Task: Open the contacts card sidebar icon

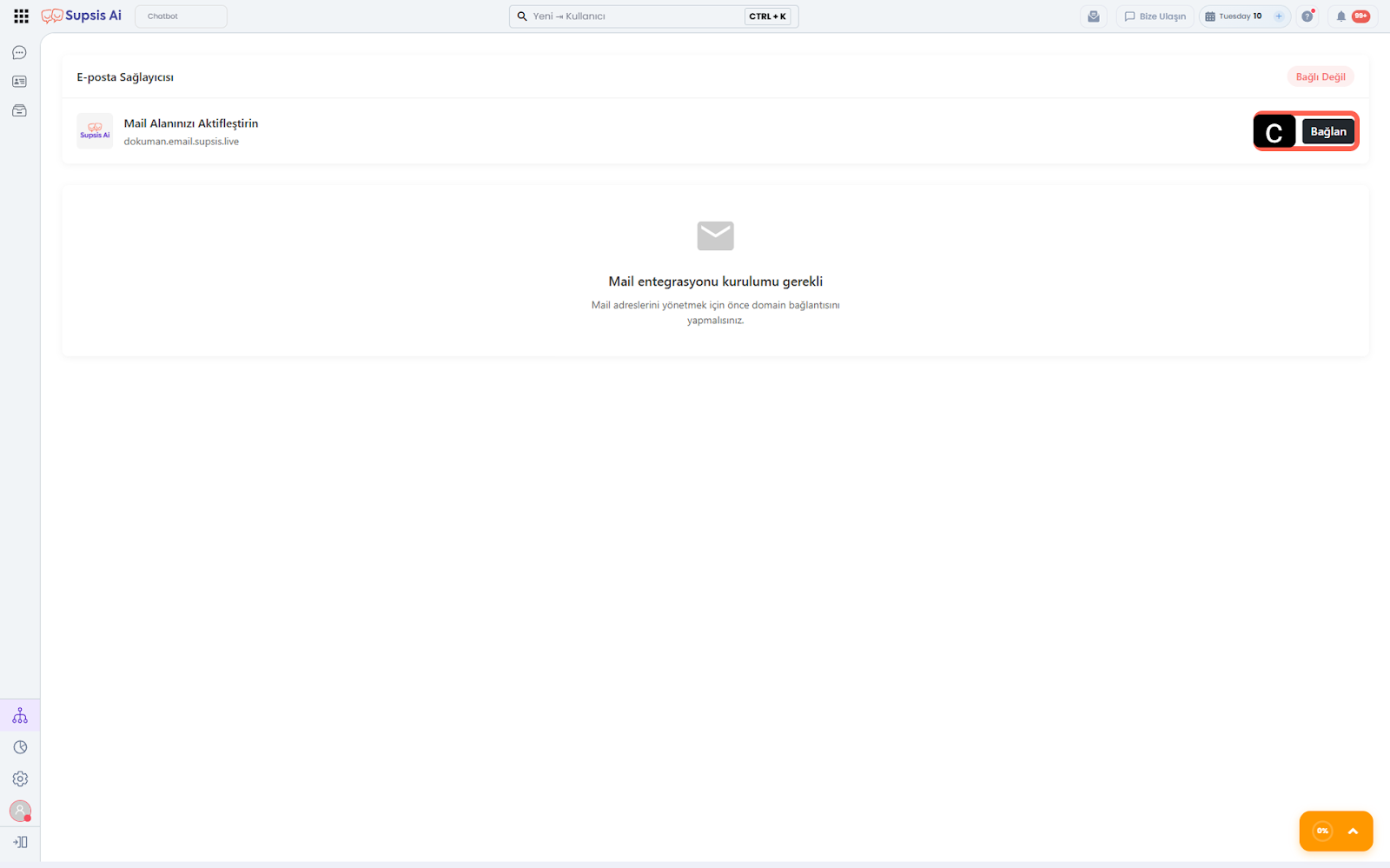Action: click(19, 82)
